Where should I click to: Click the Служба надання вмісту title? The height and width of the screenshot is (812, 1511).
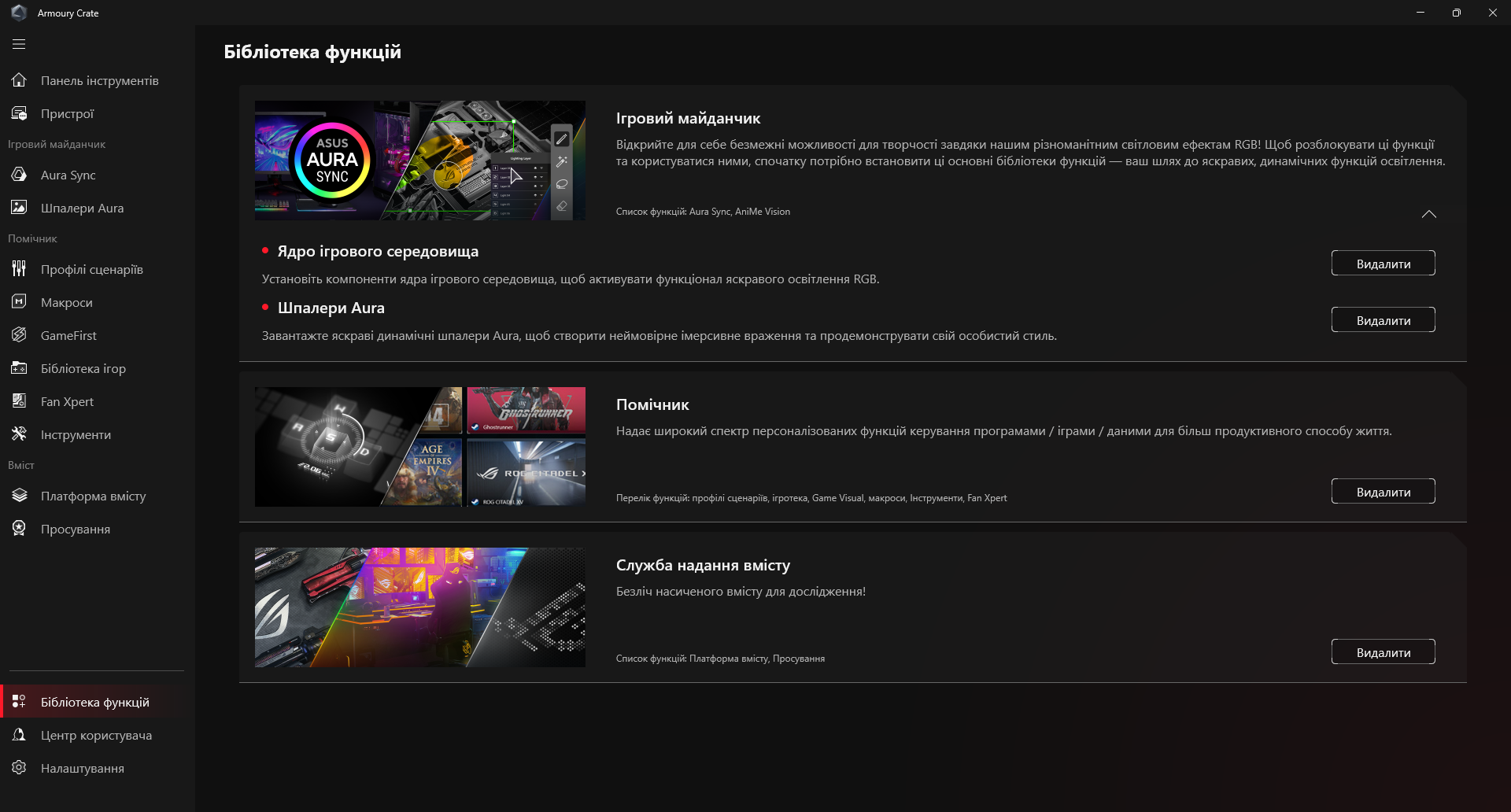(x=703, y=565)
